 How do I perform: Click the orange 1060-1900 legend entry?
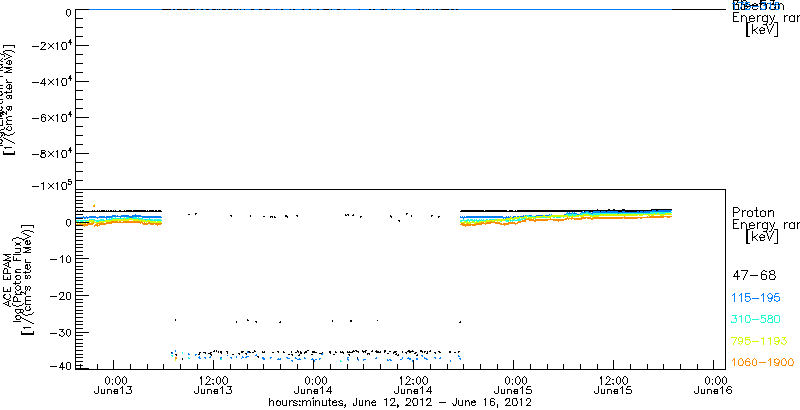[x=762, y=362]
